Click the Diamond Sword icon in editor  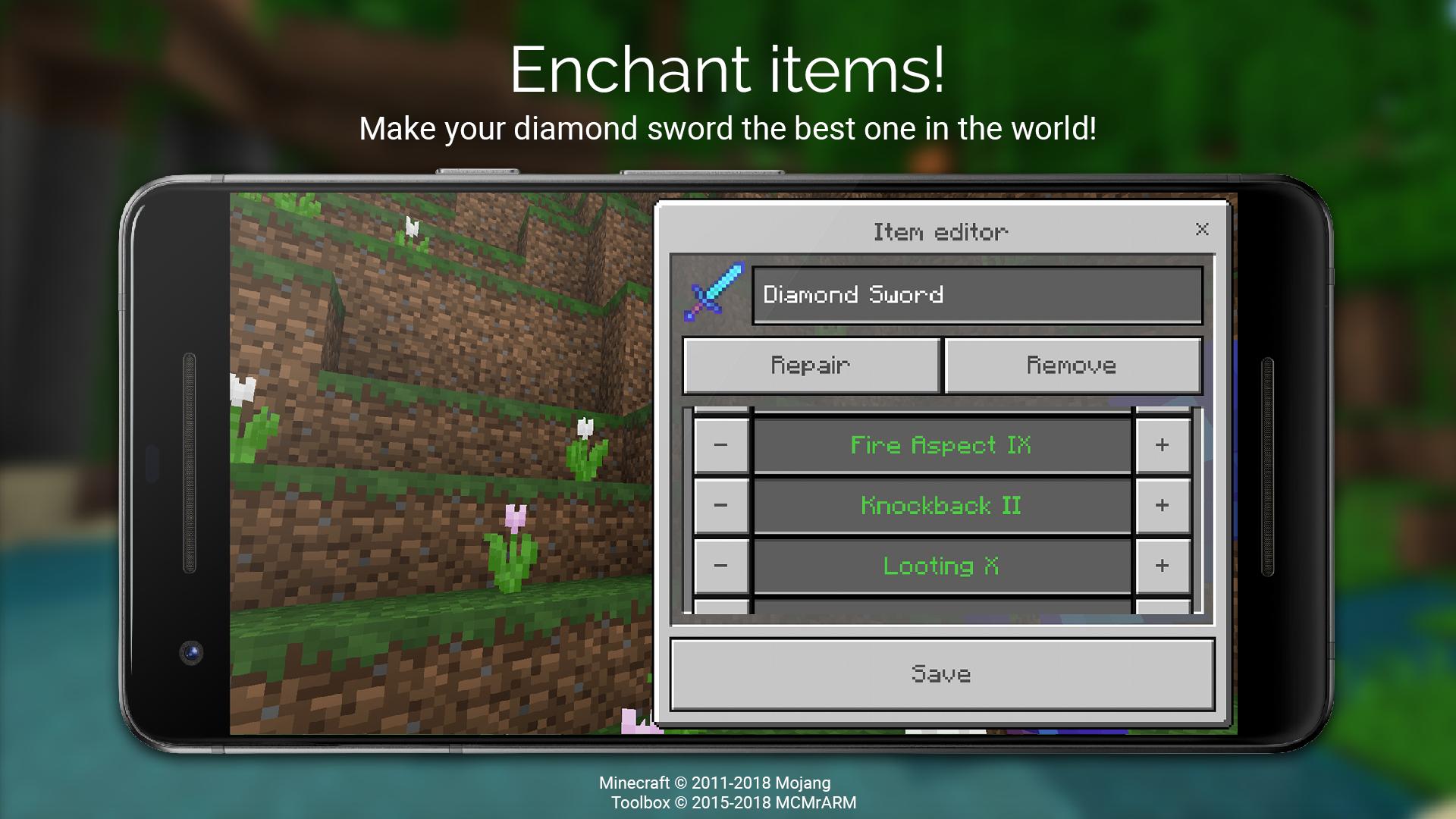(x=715, y=293)
